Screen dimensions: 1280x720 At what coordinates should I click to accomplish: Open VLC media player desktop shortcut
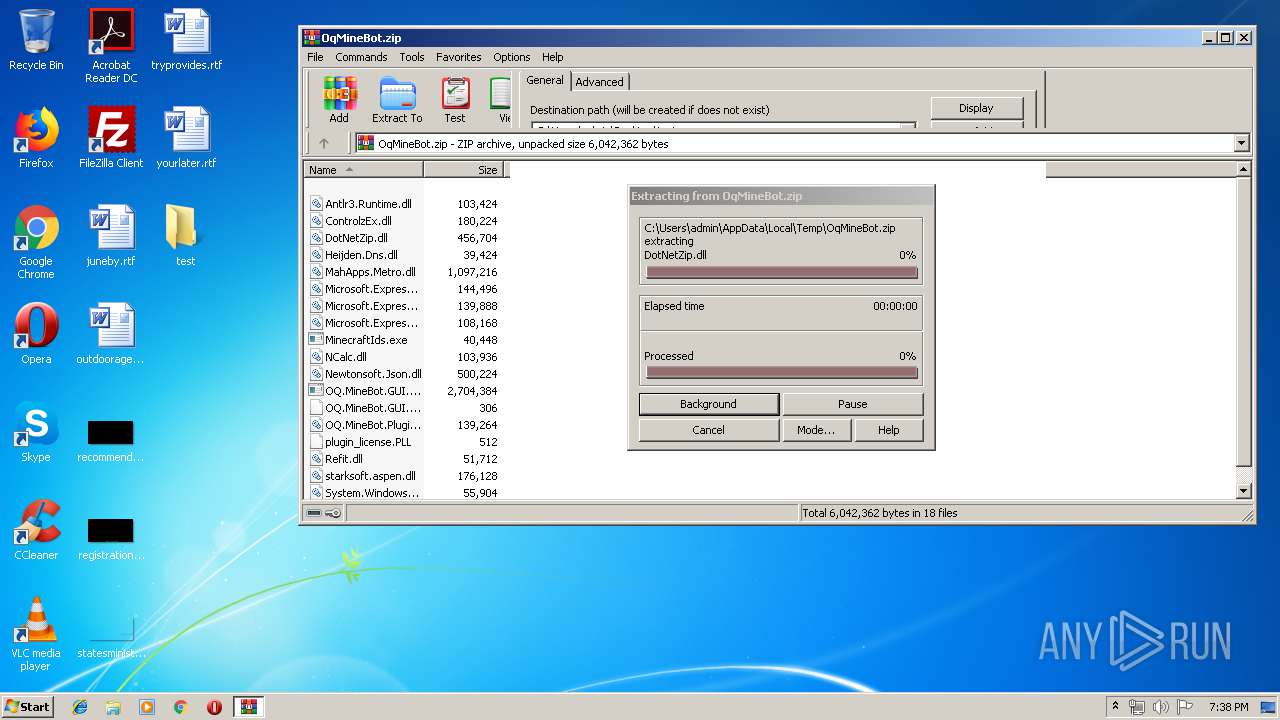(x=36, y=634)
